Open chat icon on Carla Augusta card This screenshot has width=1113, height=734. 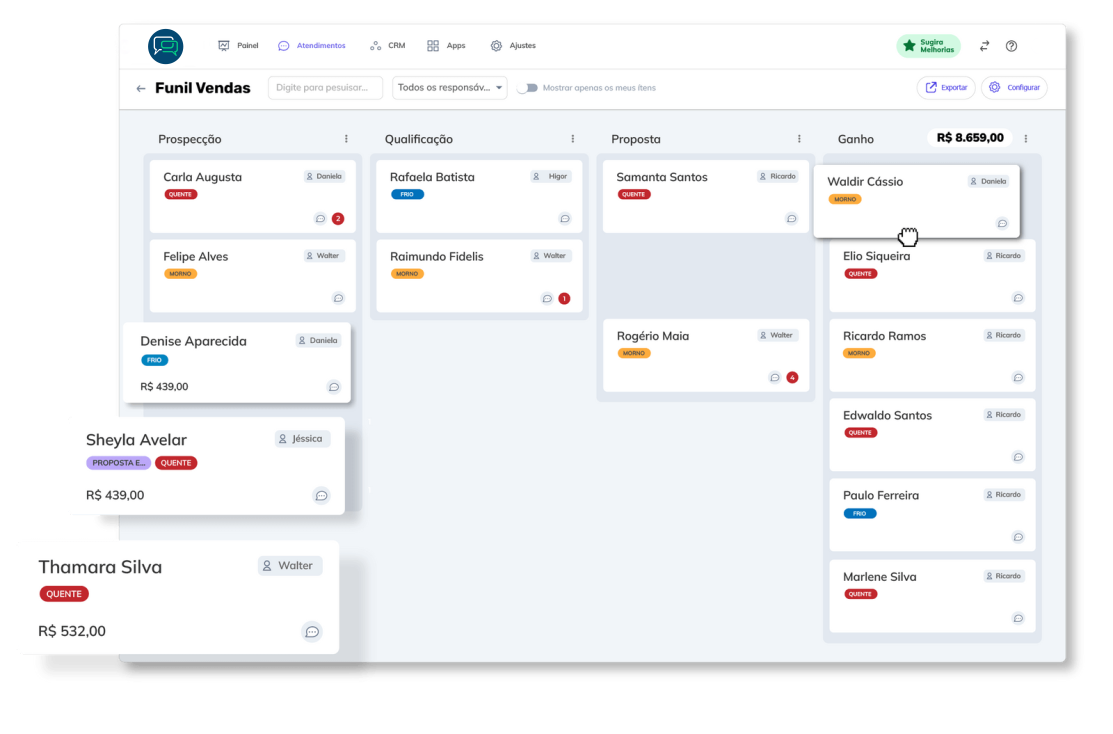pyautogui.click(x=320, y=219)
